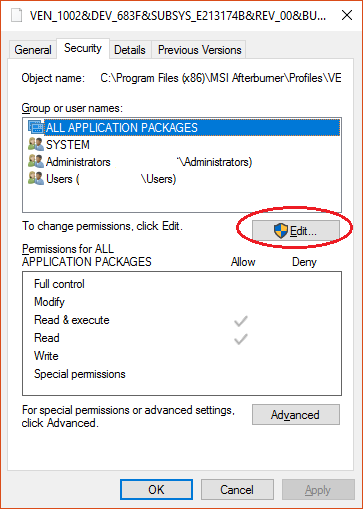The width and height of the screenshot is (363, 509).
Task: Open the Details tab
Action: tap(130, 50)
